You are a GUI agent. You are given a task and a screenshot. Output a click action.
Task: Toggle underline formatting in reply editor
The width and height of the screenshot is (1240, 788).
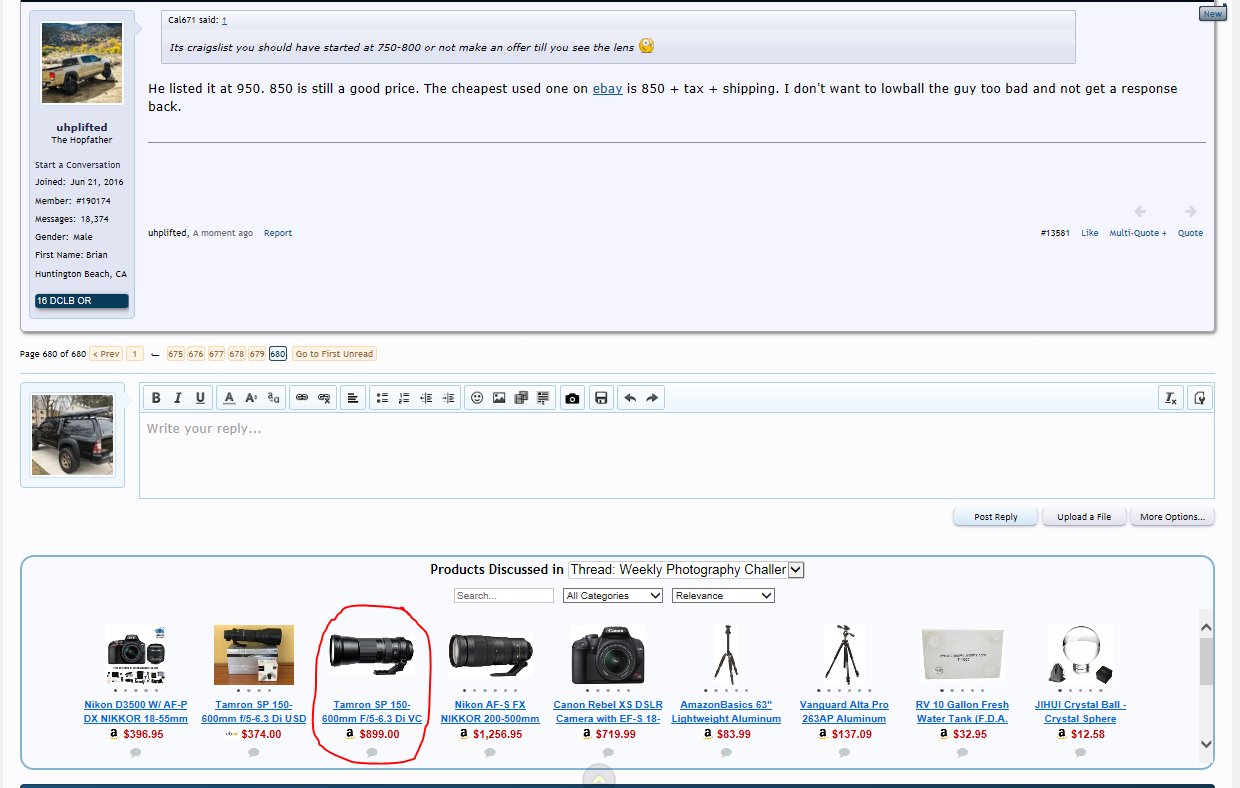(x=200, y=398)
